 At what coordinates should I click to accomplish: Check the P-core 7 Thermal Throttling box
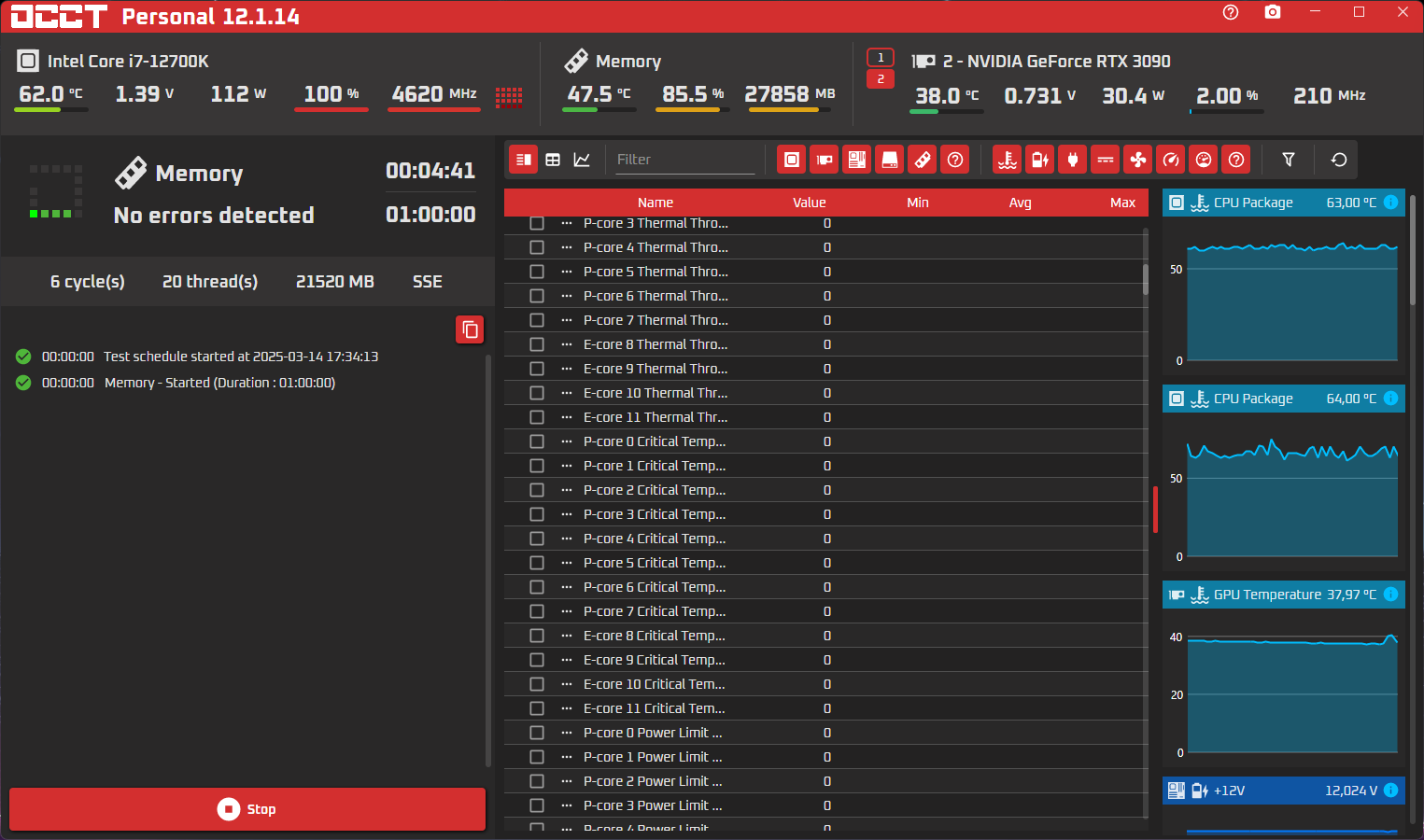coord(537,320)
